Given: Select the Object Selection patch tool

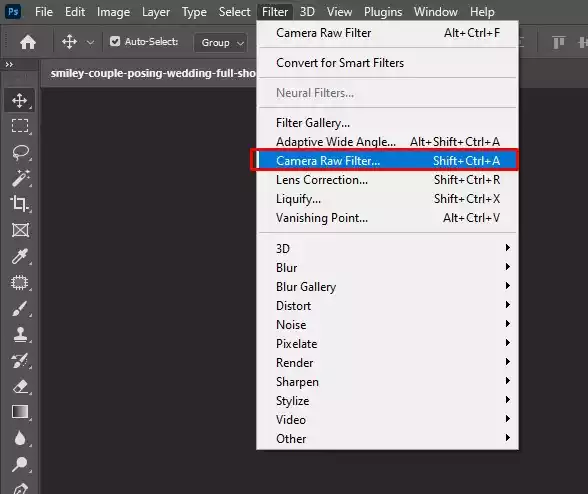Looking at the screenshot, I should 20,282.
